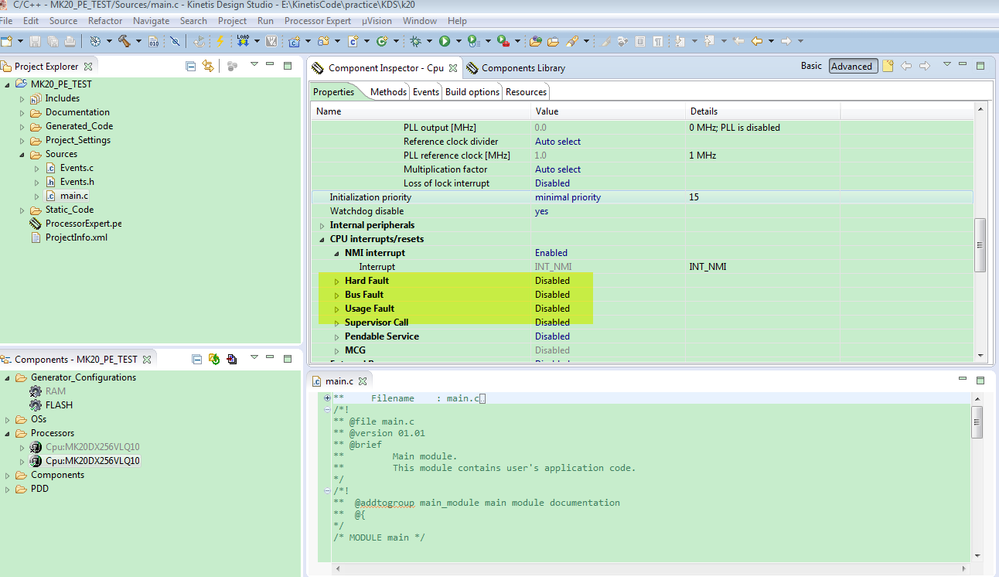999x577 pixels.
Task: Switch the inspector to Basic view mode
Action: coord(811,66)
